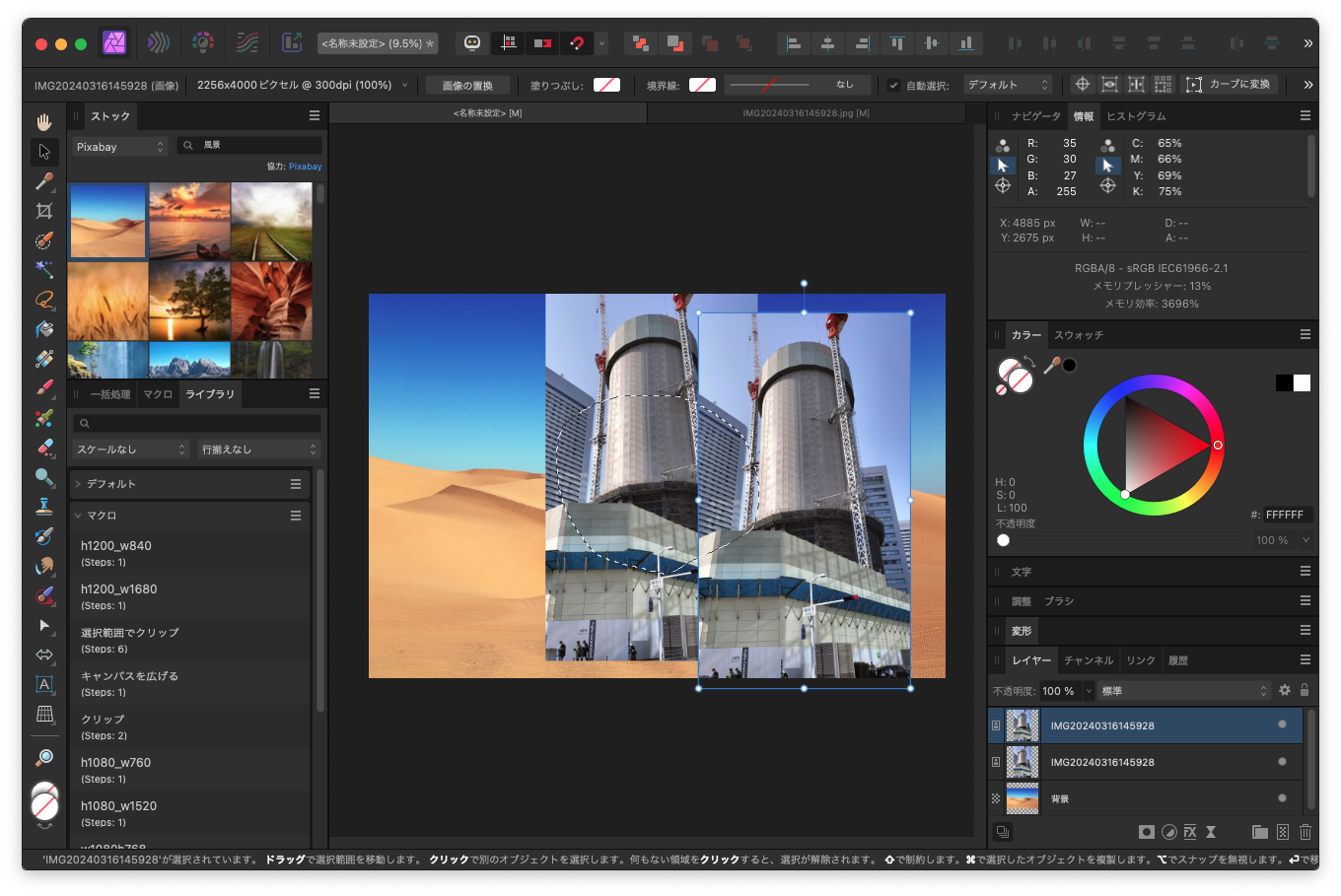This screenshot has height=896, width=1341.
Task: Switch to the Liquify persona icon
Action: pyautogui.click(x=158, y=42)
